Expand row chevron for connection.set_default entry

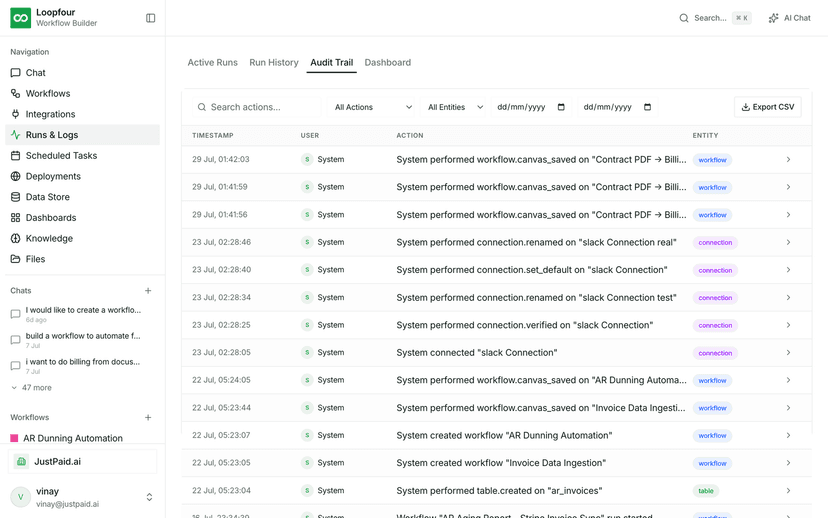coord(788,270)
